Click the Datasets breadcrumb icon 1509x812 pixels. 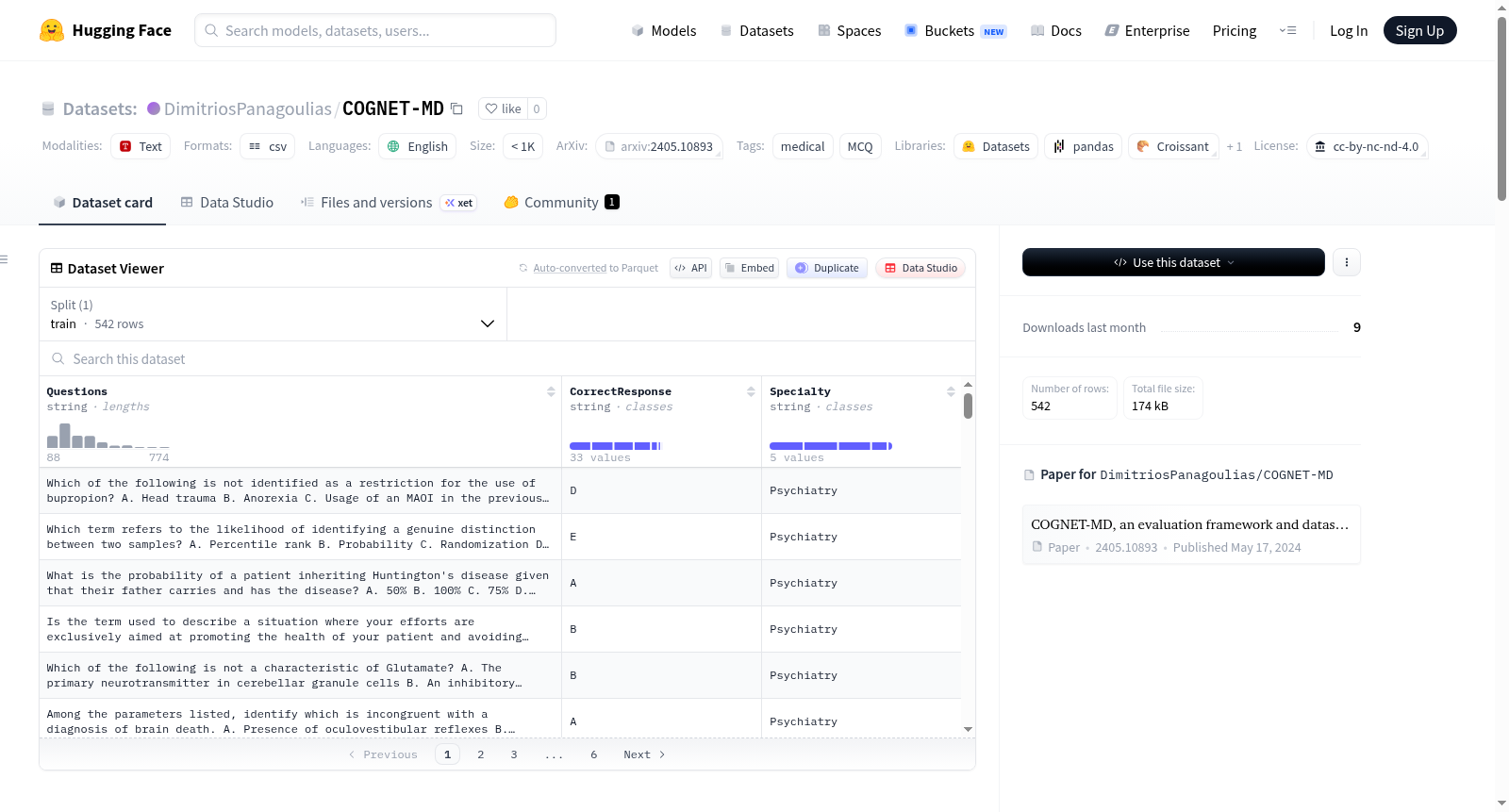point(48,108)
